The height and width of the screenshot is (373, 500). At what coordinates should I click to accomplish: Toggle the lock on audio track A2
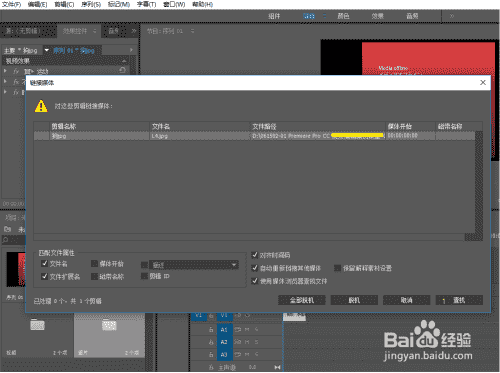point(211,342)
